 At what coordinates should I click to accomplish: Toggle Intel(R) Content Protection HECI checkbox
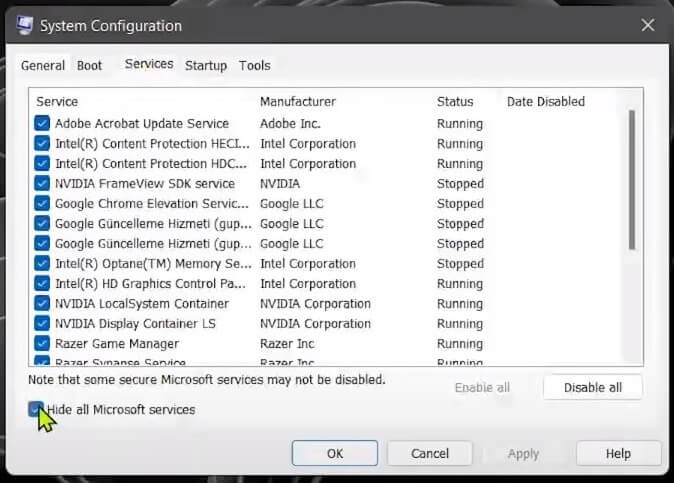(x=42, y=143)
